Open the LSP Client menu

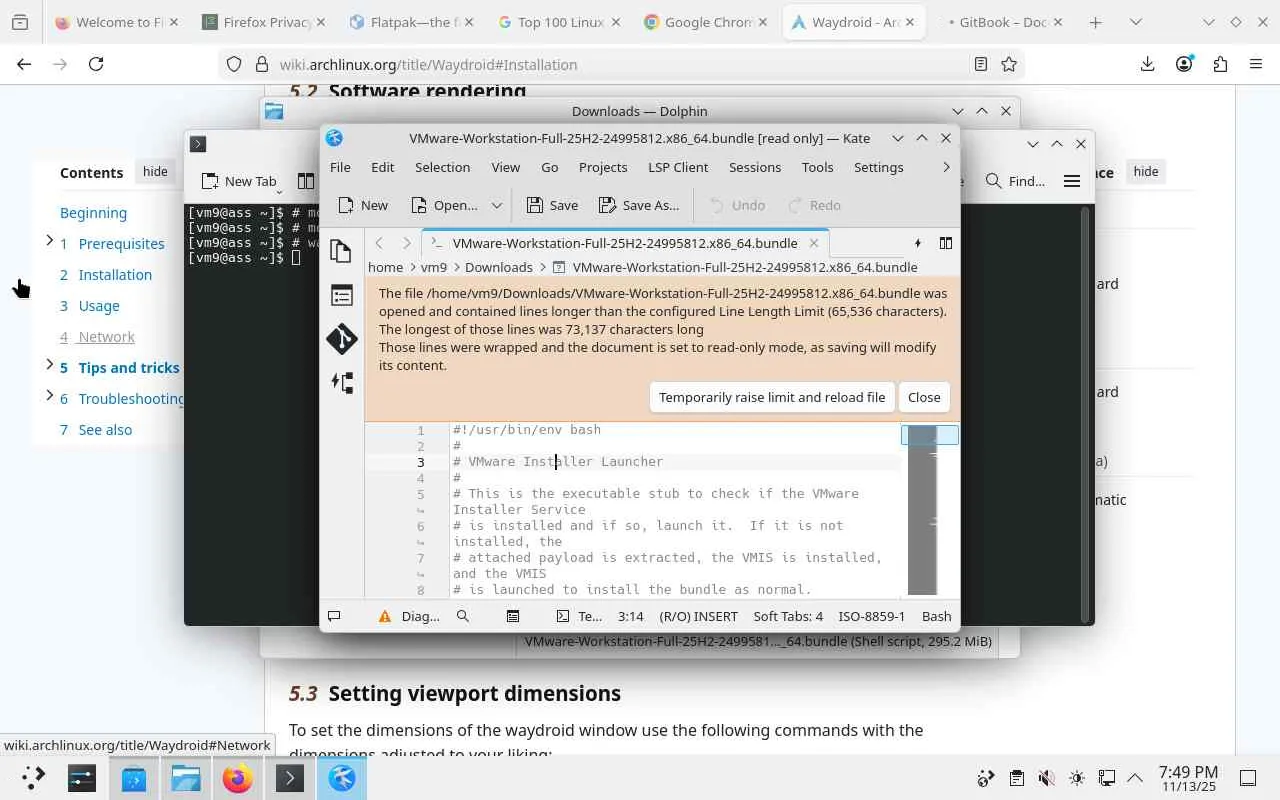[x=678, y=167]
